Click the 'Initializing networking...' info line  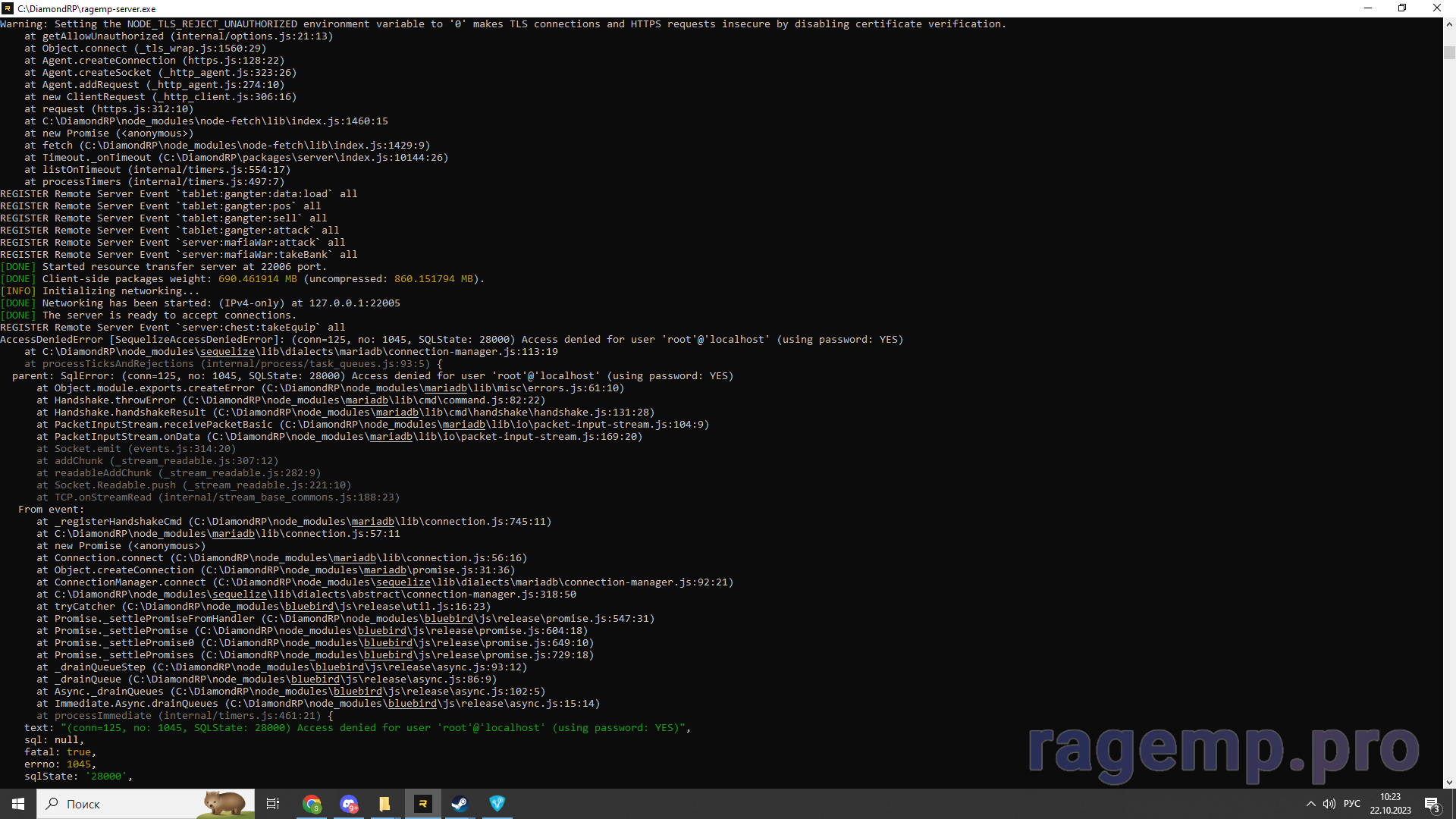(121, 291)
